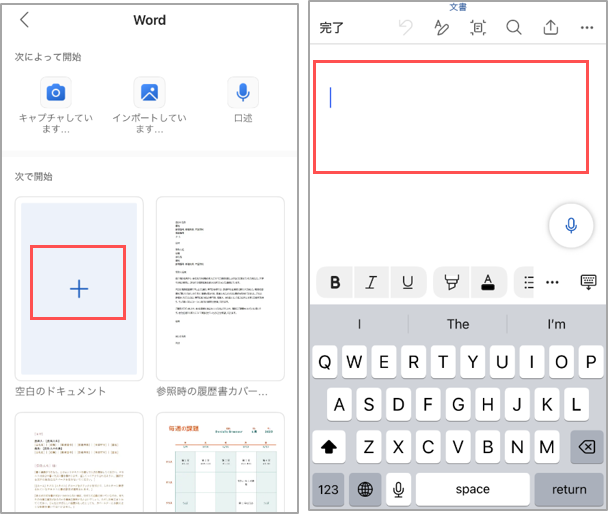608x514 pixels.
Task: Apply font color
Action: [x=488, y=282]
